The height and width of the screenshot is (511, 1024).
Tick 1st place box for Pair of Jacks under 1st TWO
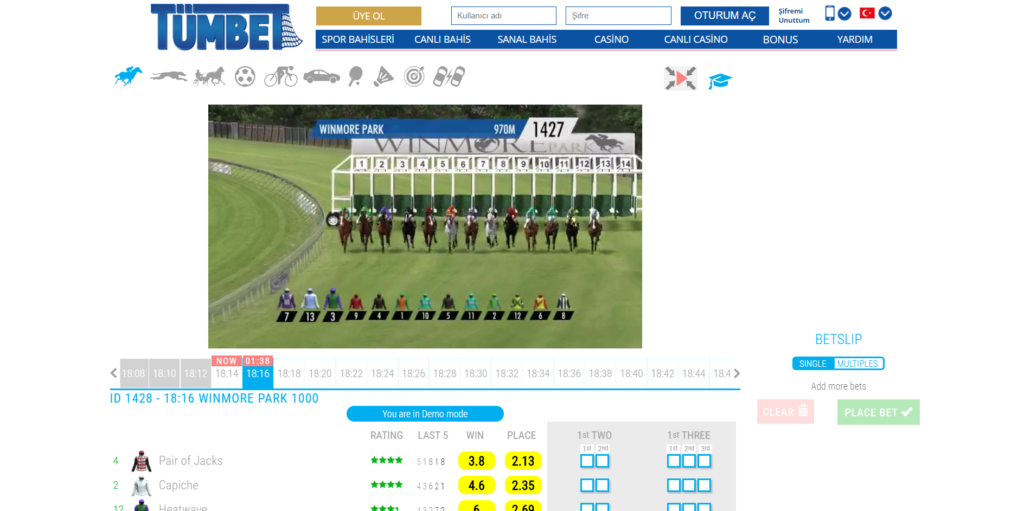(587, 461)
